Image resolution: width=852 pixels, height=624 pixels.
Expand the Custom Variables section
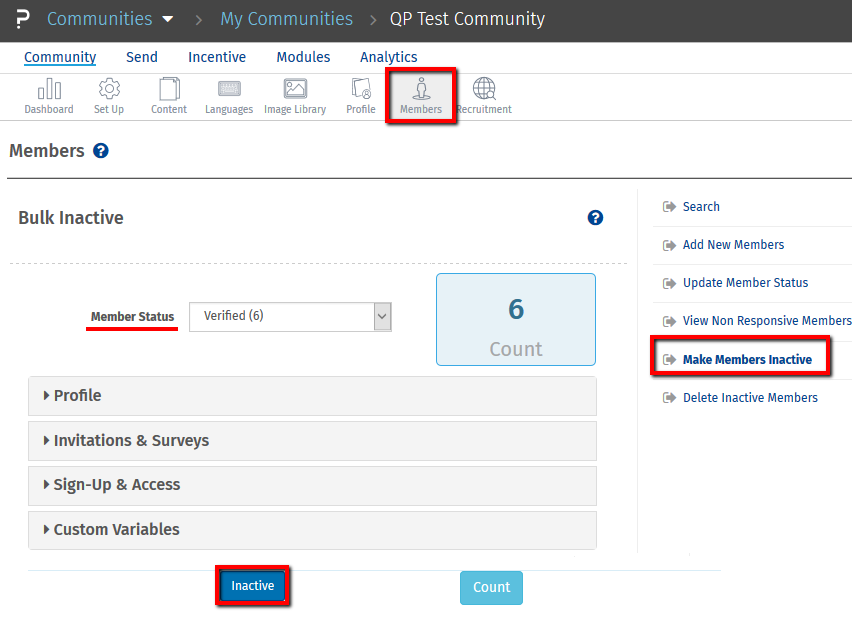pos(312,530)
